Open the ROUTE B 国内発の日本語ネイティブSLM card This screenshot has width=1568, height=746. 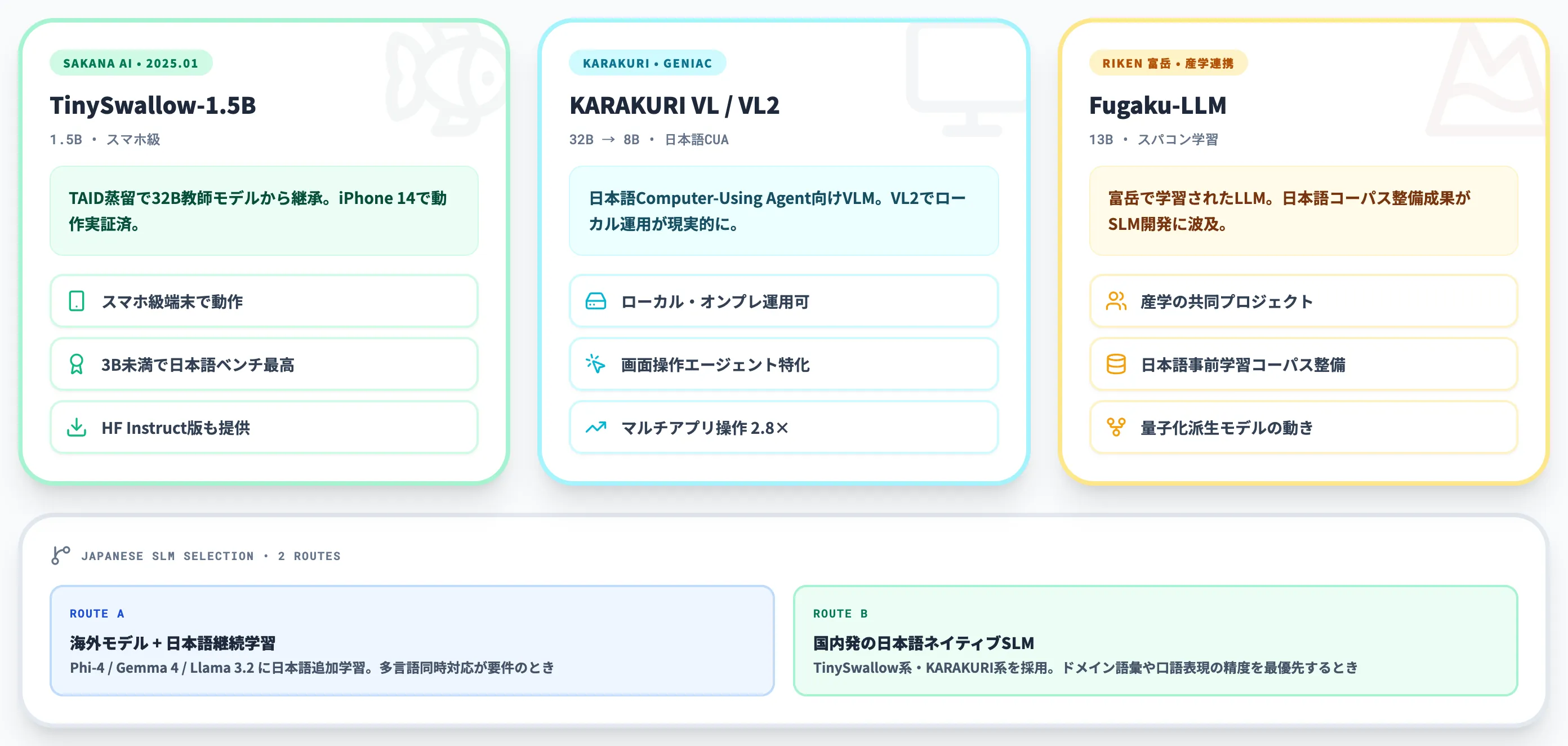point(1155,641)
